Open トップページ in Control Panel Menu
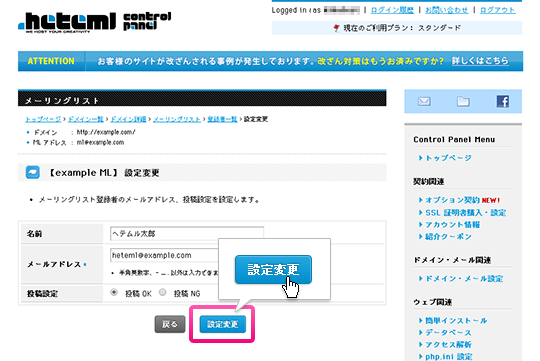540x361 pixels. [x=448, y=158]
